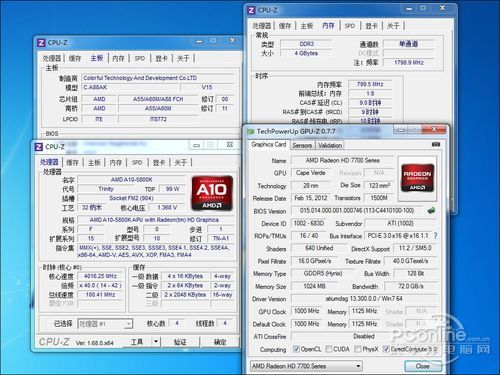Click the 640 Unified shaders field

(319, 248)
